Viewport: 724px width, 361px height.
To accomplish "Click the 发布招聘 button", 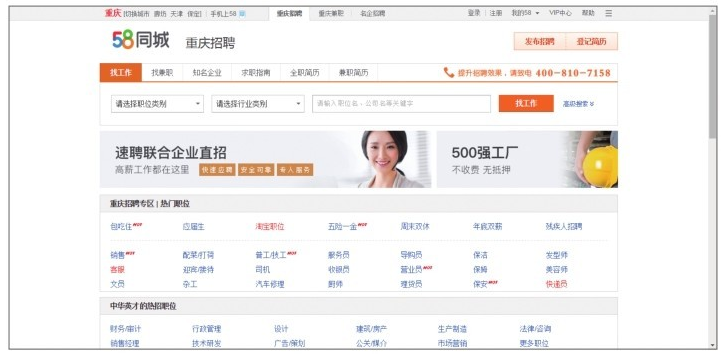I will [539, 42].
